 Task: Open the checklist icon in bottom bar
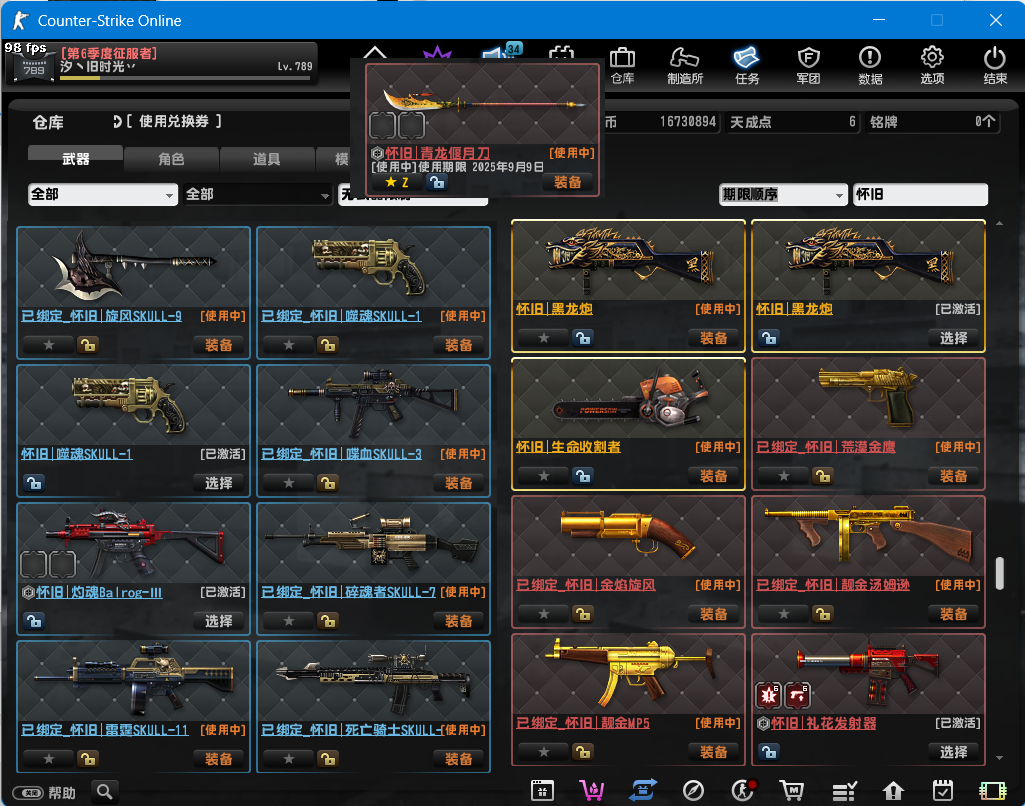844,791
